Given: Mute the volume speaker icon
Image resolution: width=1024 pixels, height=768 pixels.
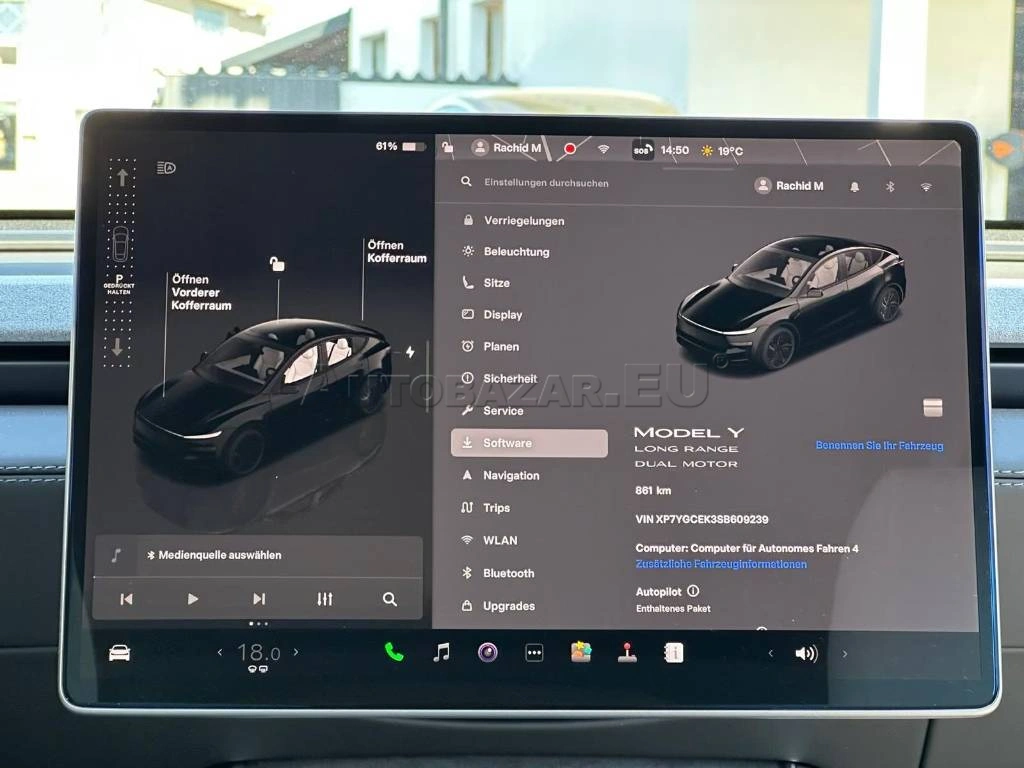Looking at the screenshot, I should (x=806, y=654).
